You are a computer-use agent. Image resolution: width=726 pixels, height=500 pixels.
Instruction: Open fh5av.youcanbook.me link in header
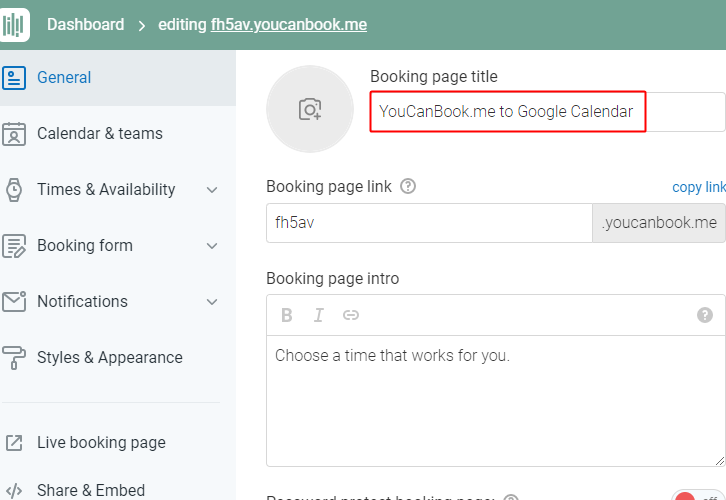[289, 25]
